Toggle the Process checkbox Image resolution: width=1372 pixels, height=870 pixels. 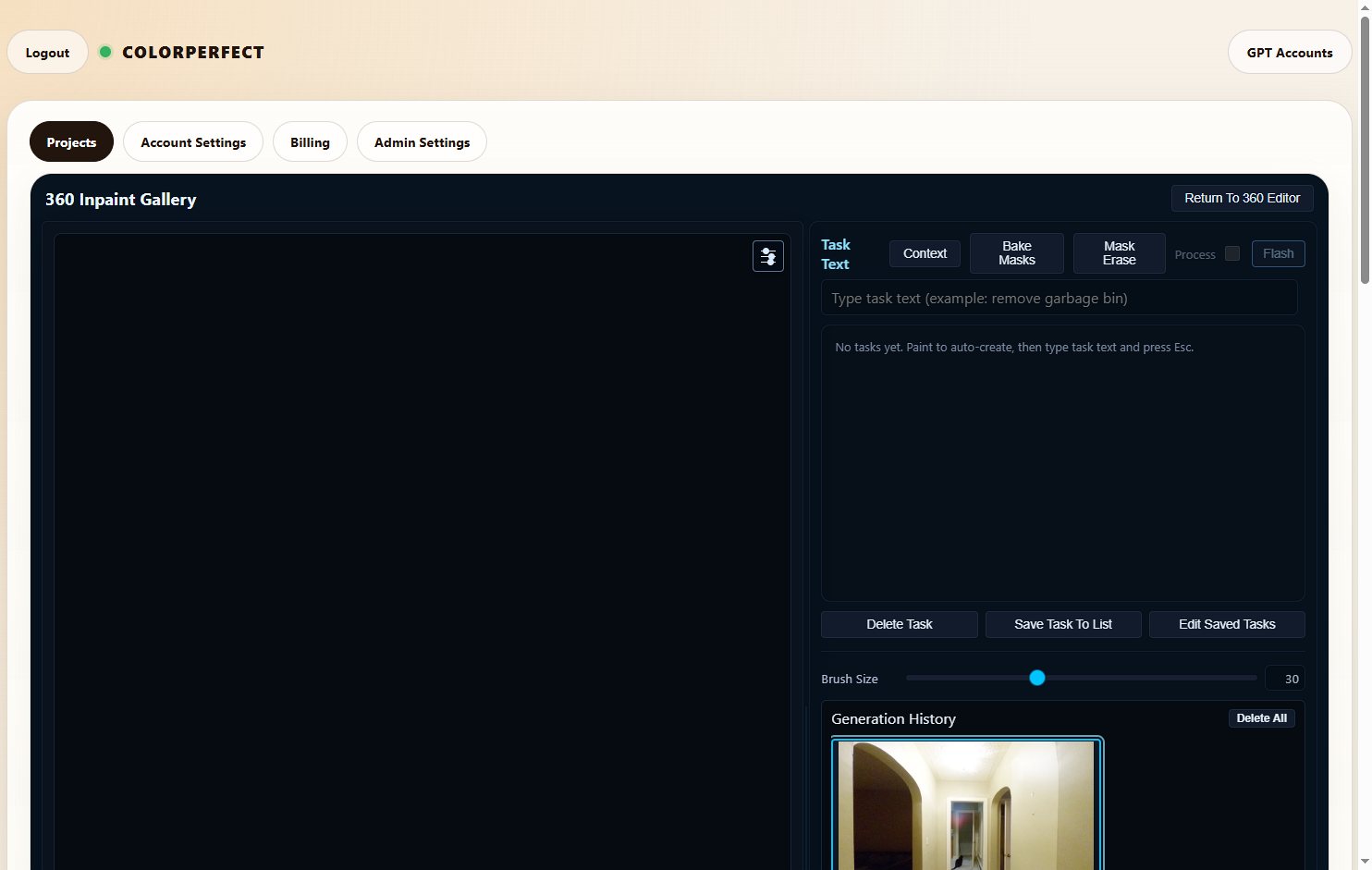[1231, 253]
